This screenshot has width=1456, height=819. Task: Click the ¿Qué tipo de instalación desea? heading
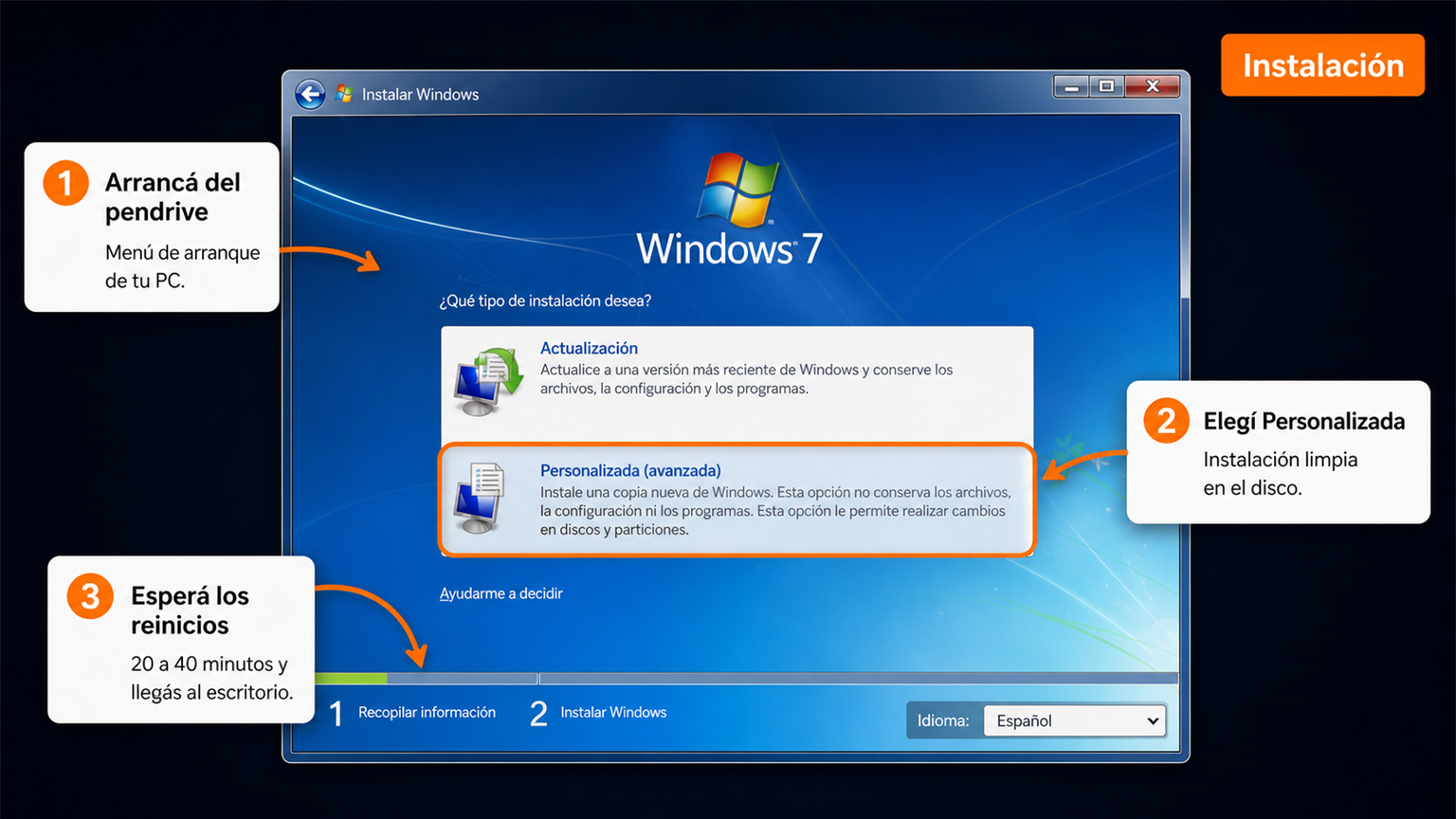click(545, 300)
